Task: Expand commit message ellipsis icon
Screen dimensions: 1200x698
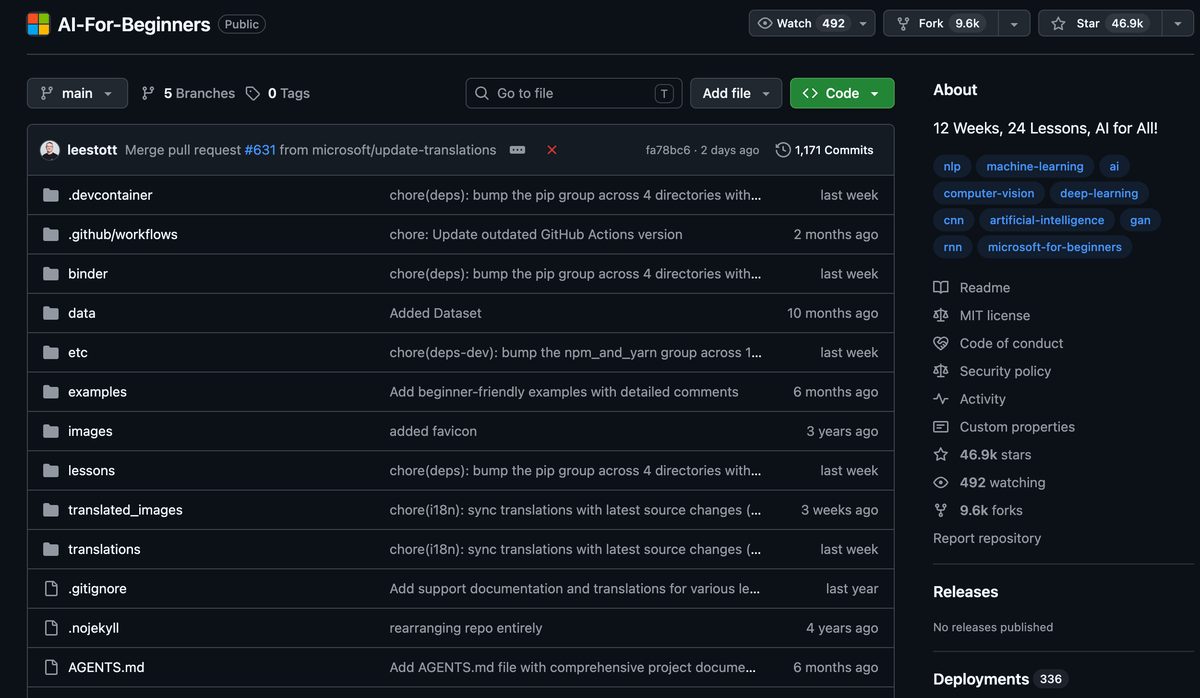Action: click(517, 150)
